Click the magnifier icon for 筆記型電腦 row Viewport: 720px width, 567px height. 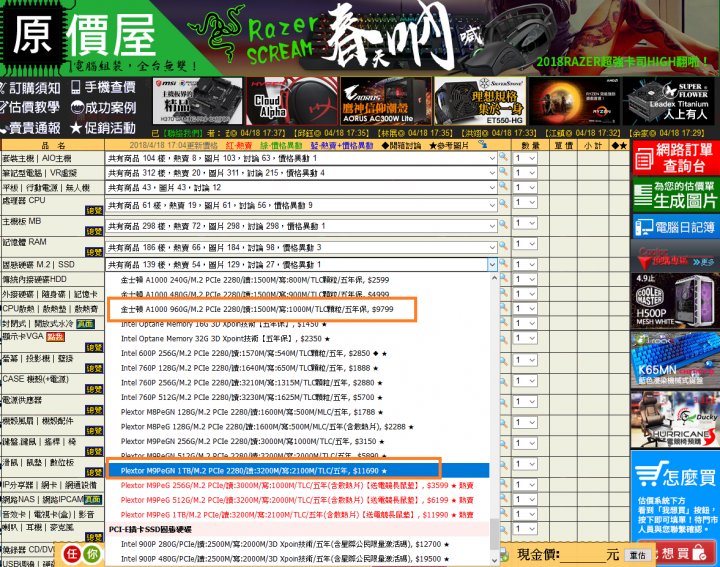[x=504, y=172]
